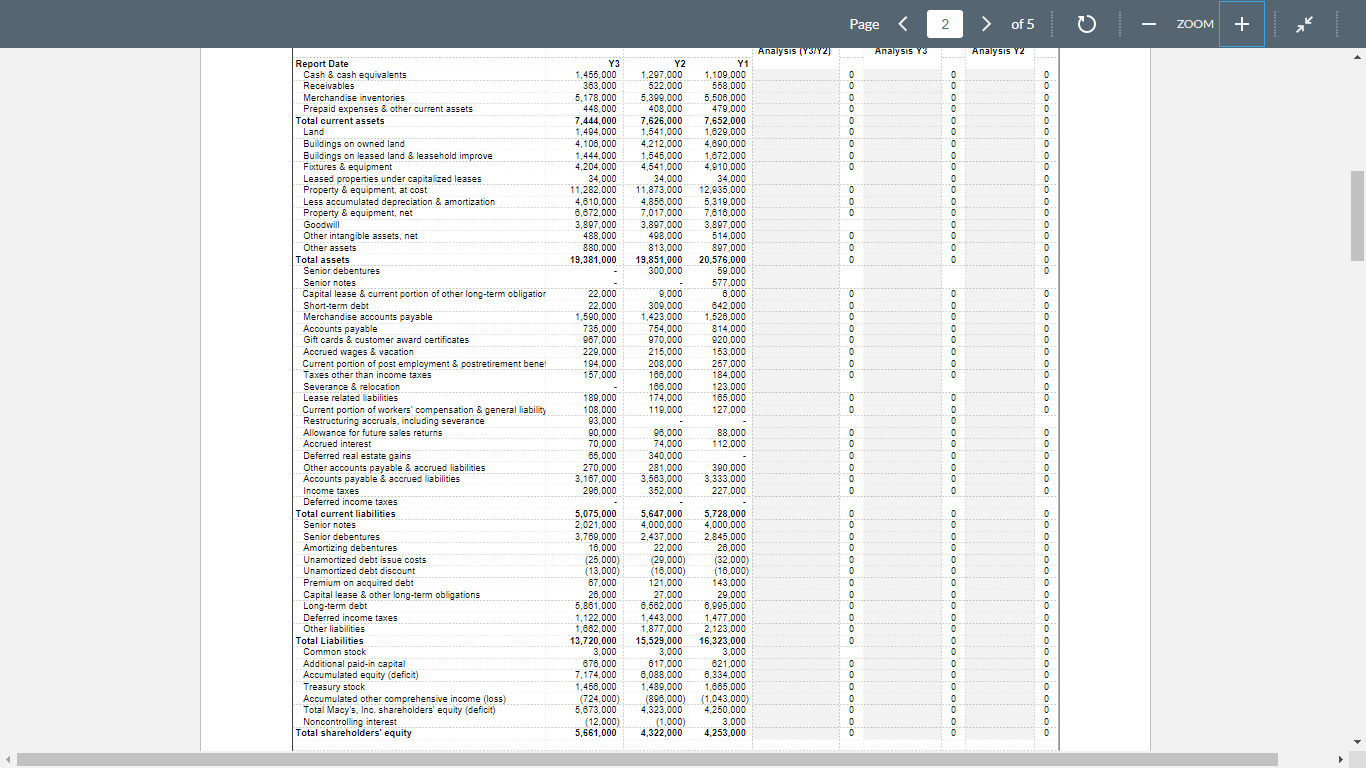This screenshot has width=1366, height=768.
Task: Click the 'Fixtures & equipment' label
Action: [x=348, y=167]
